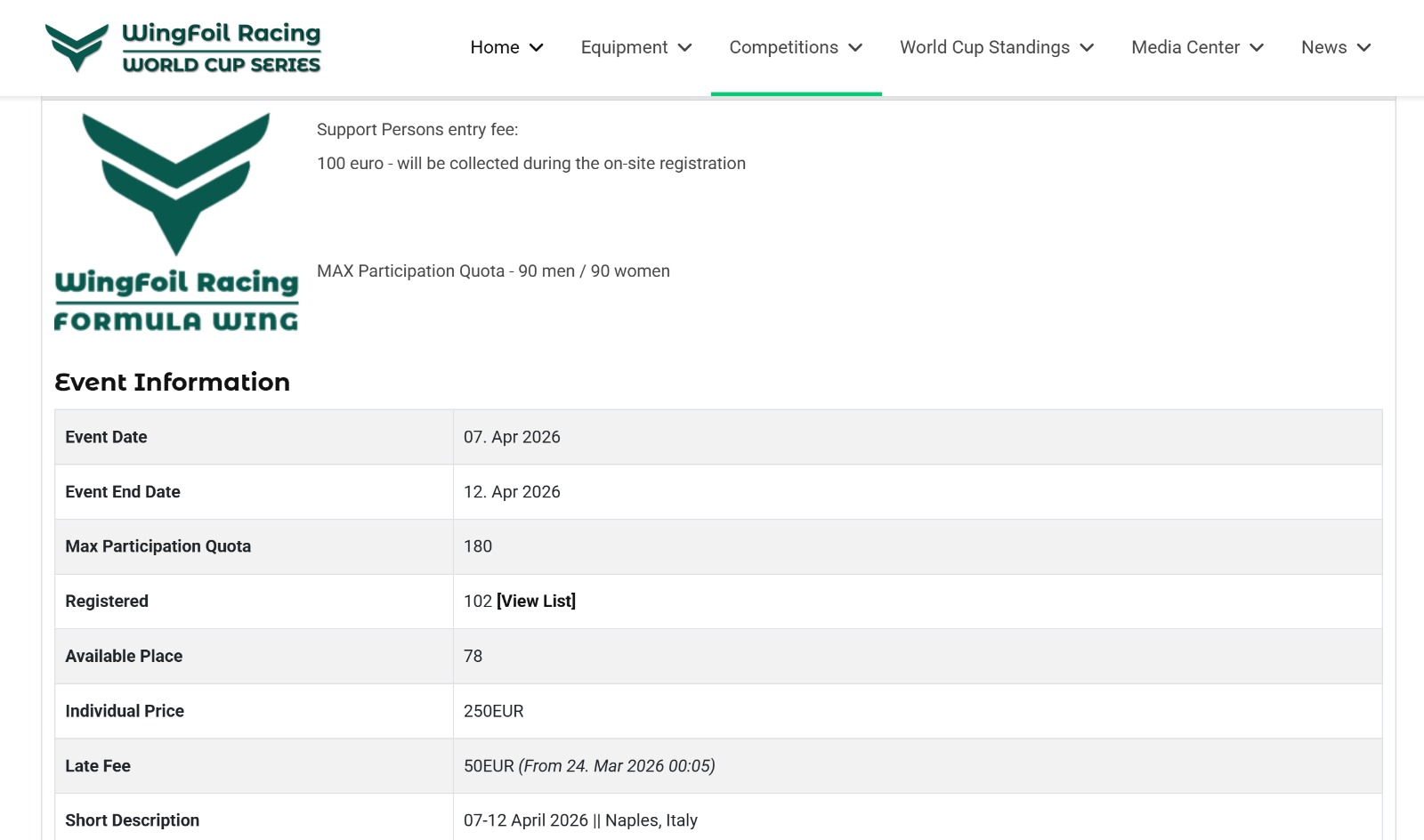The image size is (1424, 840).
Task: Open the Home menu item
Action: tap(494, 47)
